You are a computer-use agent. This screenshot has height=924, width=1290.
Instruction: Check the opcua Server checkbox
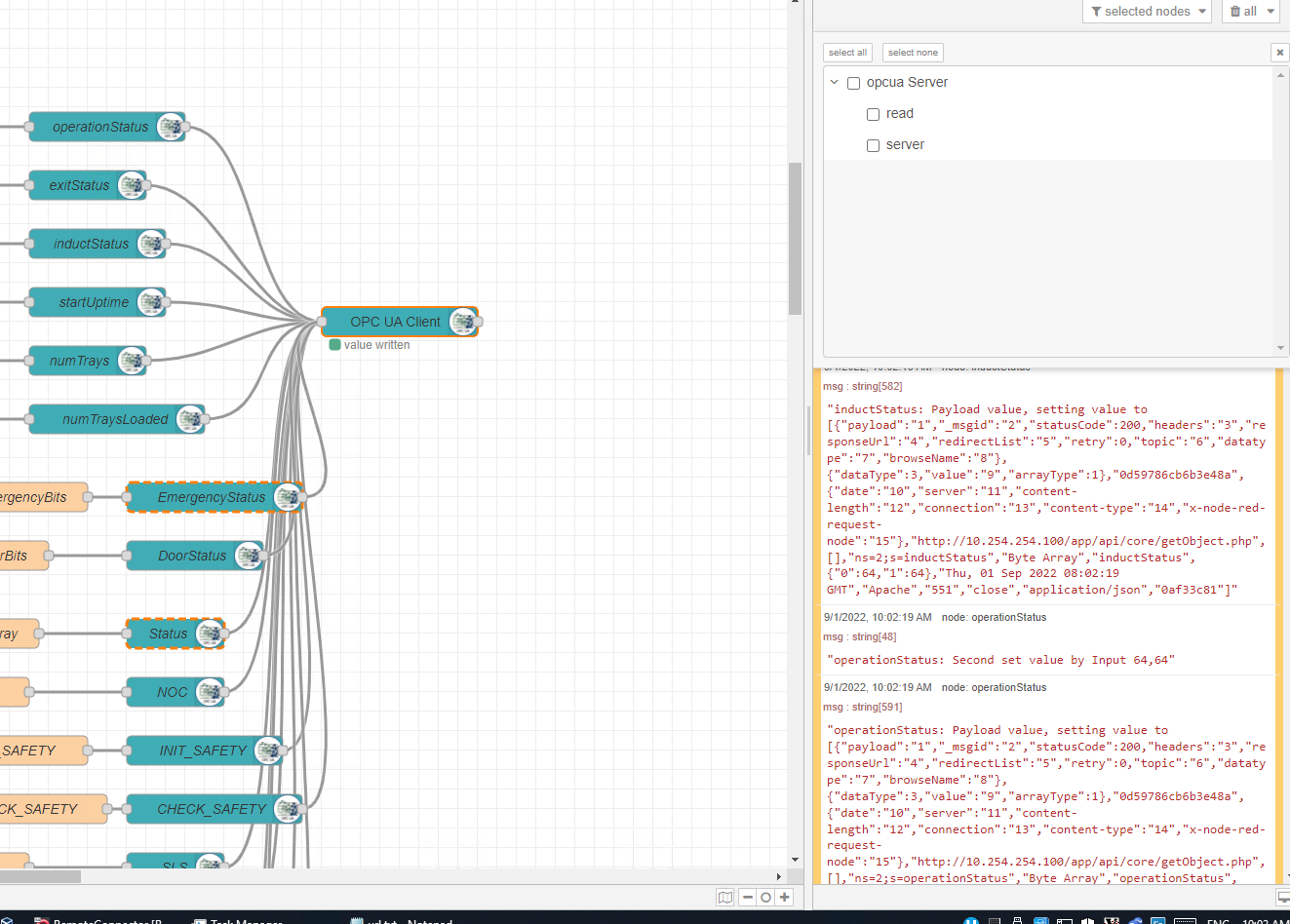click(853, 83)
